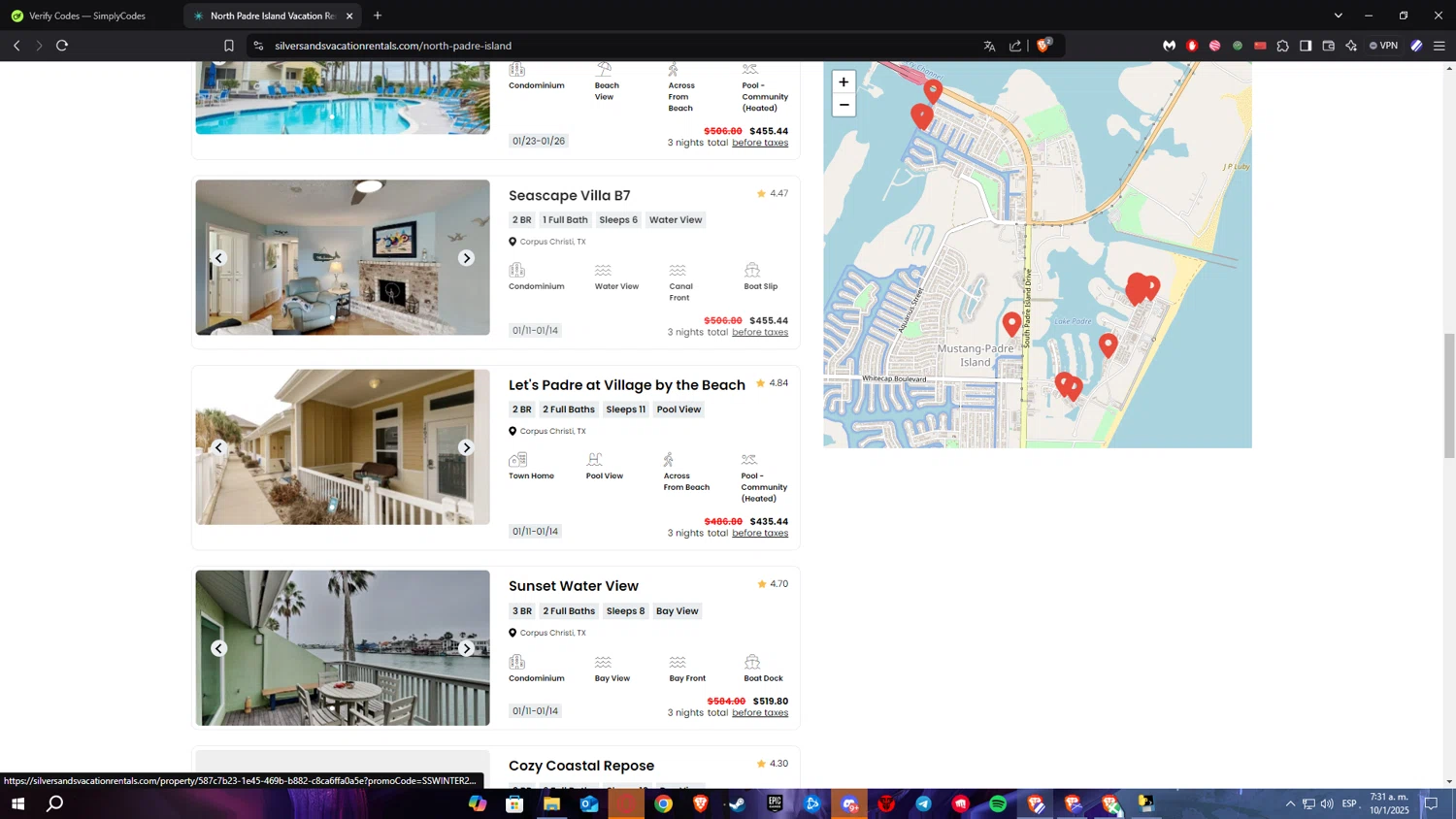1456x819 pixels.
Task: Click the map pin west of South Padre Island Drive
Action: 1011,323
